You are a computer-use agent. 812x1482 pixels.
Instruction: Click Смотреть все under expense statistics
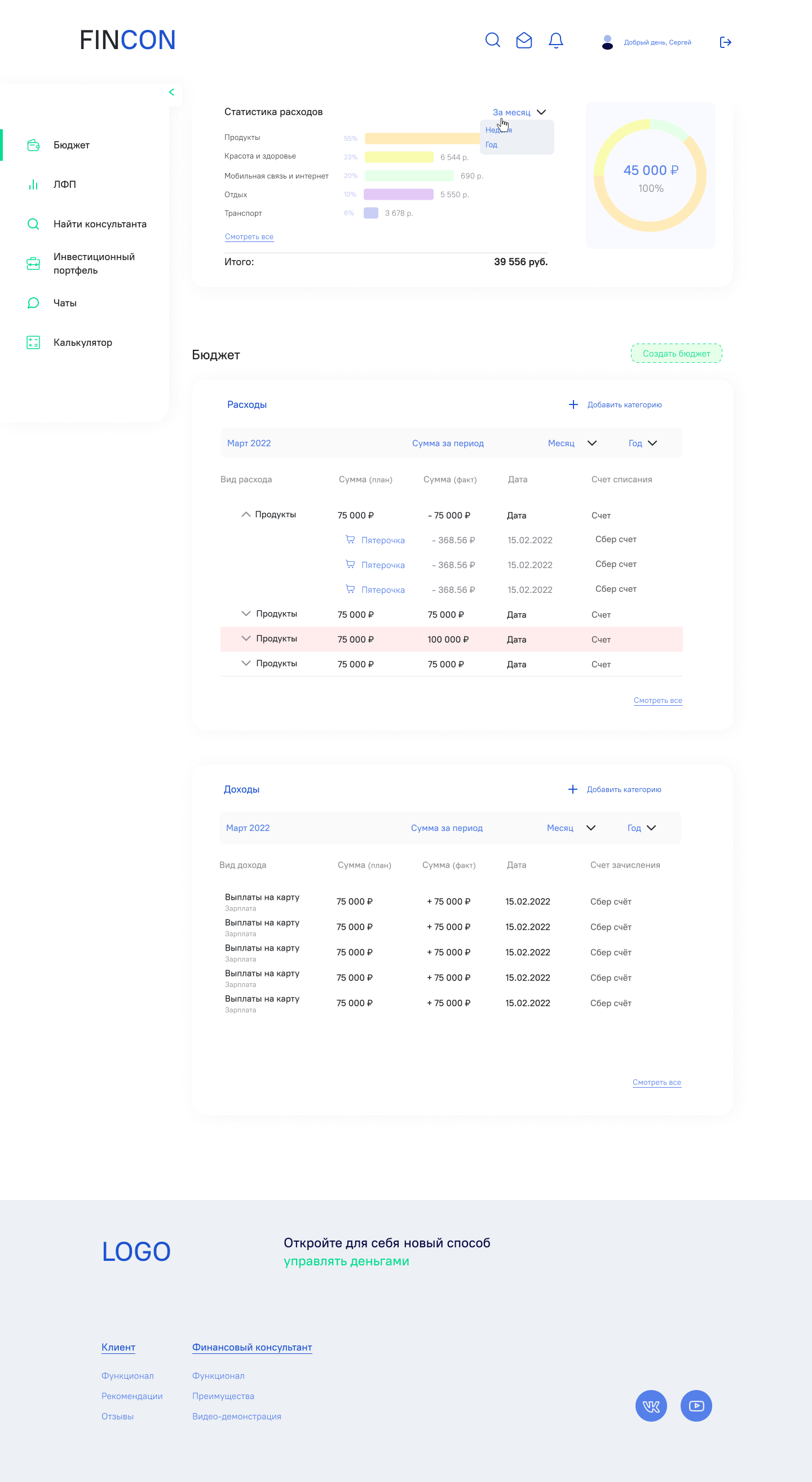coord(249,236)
